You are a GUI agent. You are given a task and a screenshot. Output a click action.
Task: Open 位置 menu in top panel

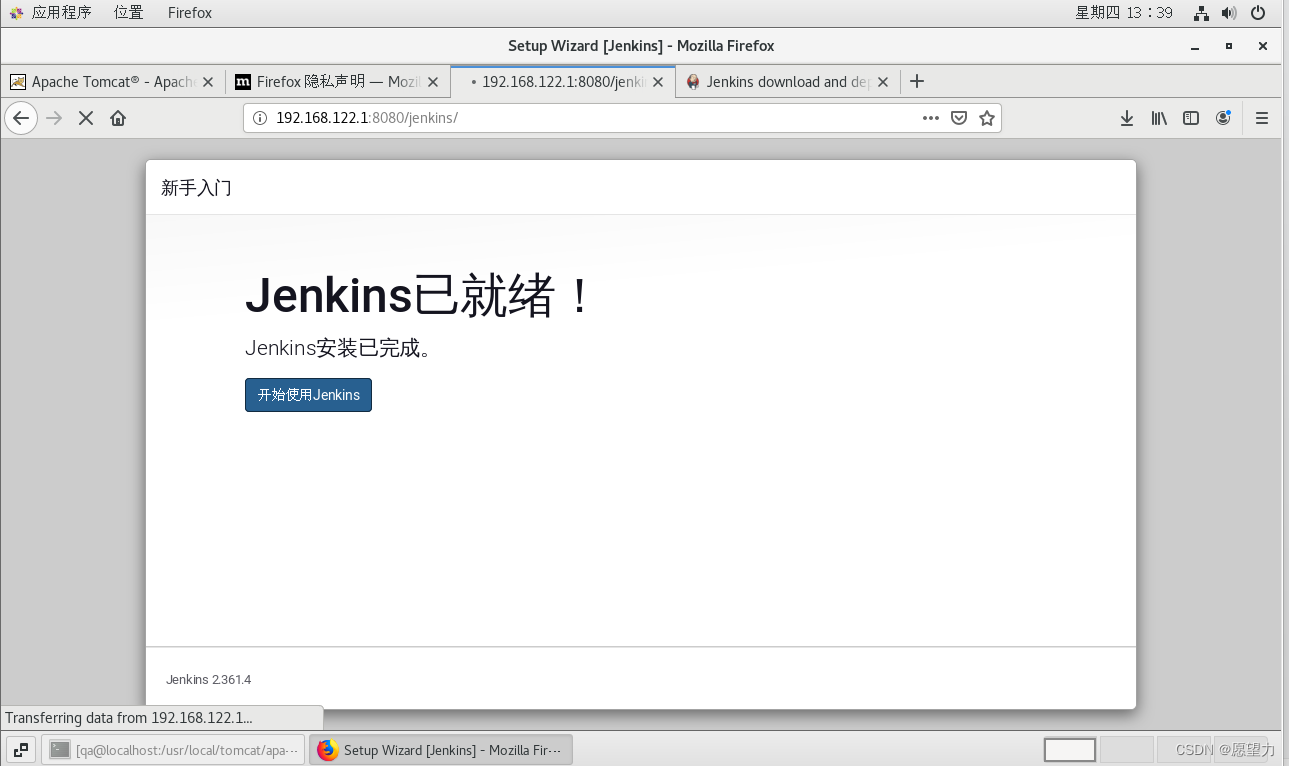tap(128, 13)
